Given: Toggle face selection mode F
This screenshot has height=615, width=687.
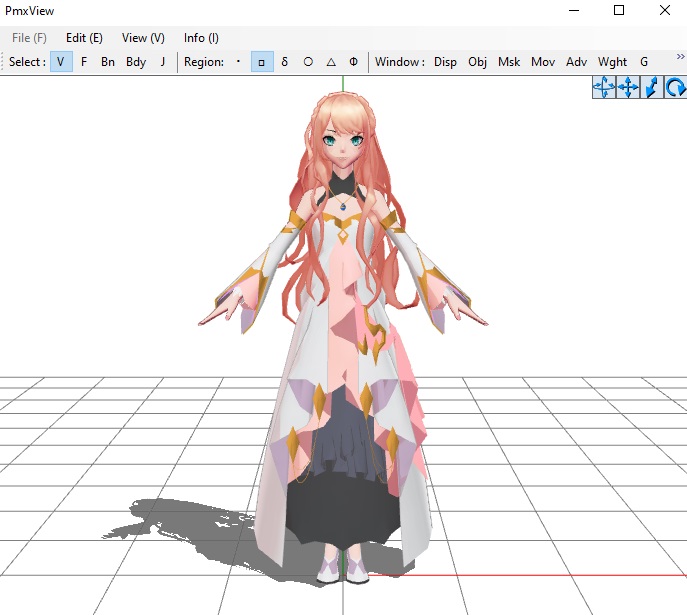Looking at the screenshot, I should pos(84,62).
